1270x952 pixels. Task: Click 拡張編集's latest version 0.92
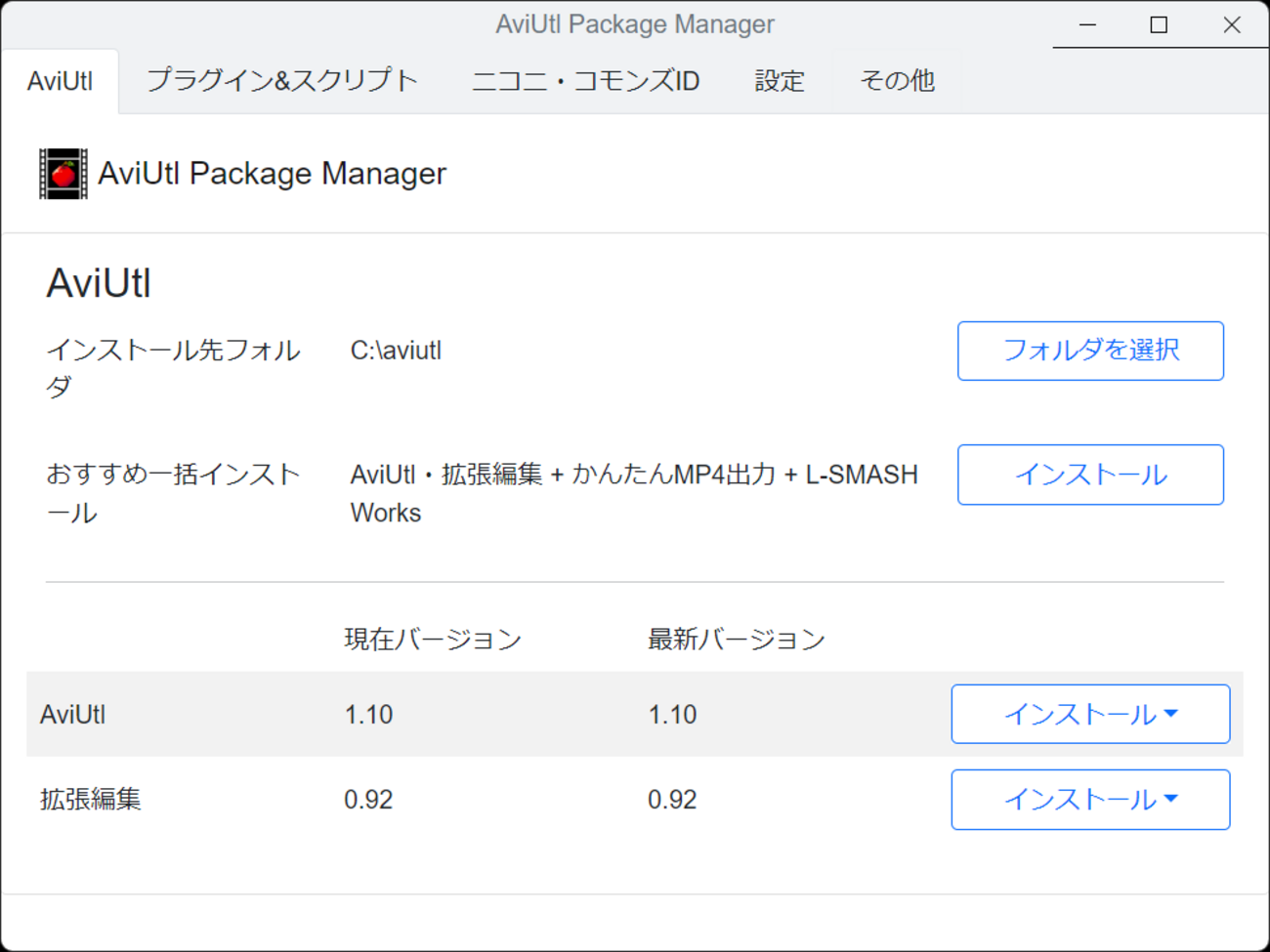672,800
